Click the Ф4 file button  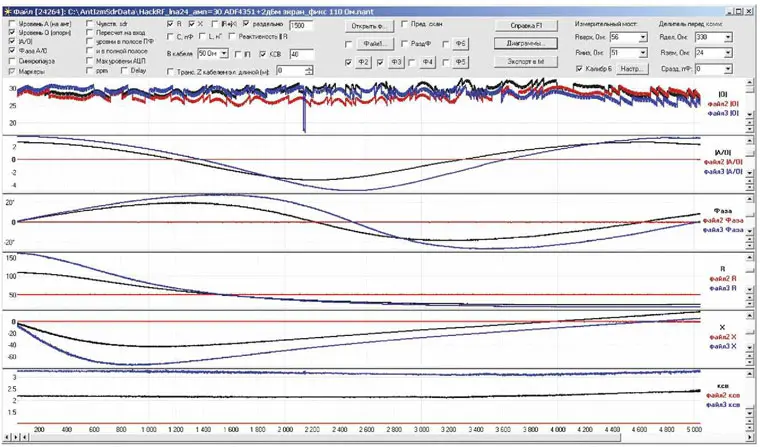(428, 62)
